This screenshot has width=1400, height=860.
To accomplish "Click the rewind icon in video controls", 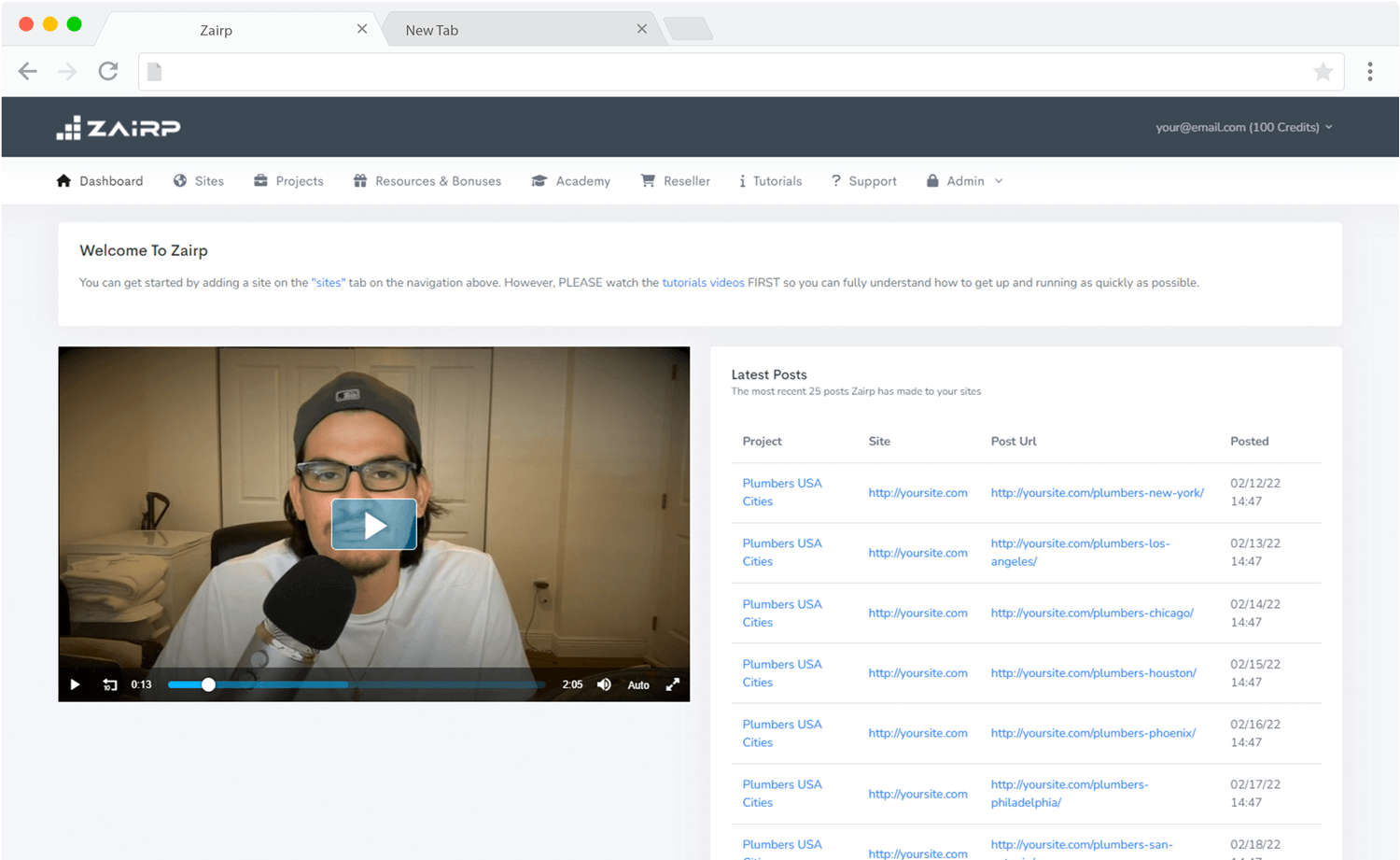I will [x=110, y=684].
